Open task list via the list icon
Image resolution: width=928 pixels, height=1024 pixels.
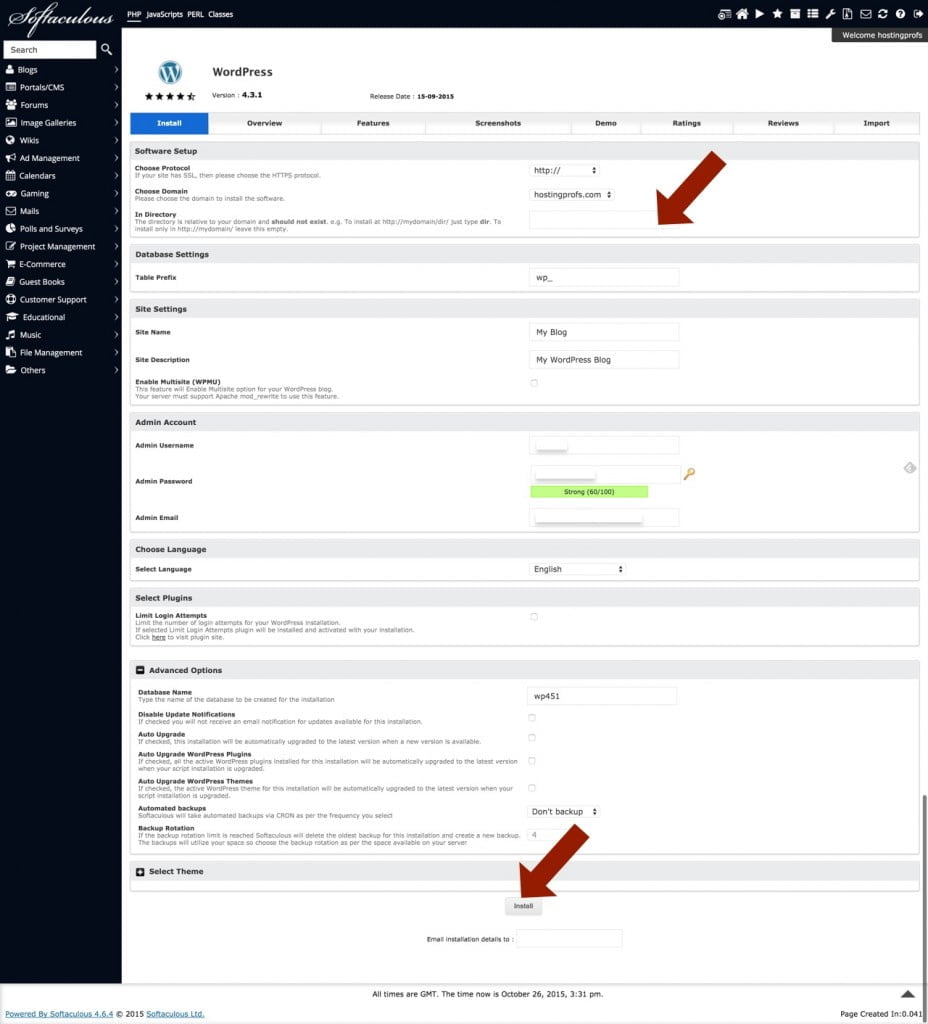click(812, 14)
